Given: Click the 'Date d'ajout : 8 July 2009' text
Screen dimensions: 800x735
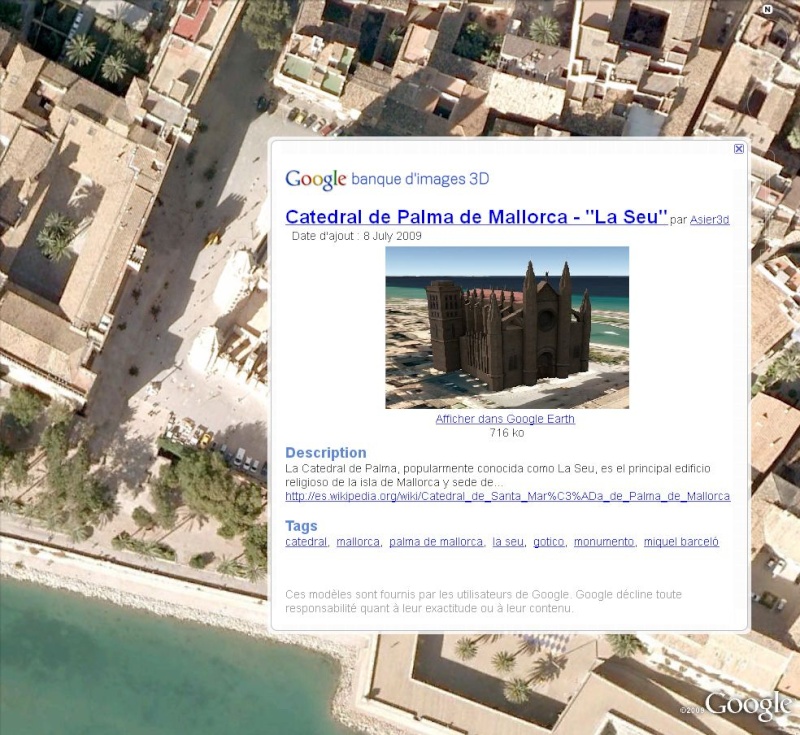Looking at the screenshot, I should (357, 236).
